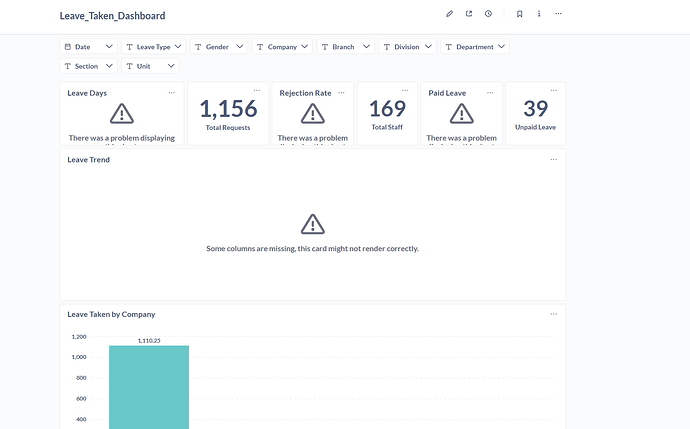This screenshot has width=690, height=429.
Task: Open the header three-dot more menu
Action: [x=558, y=14]
